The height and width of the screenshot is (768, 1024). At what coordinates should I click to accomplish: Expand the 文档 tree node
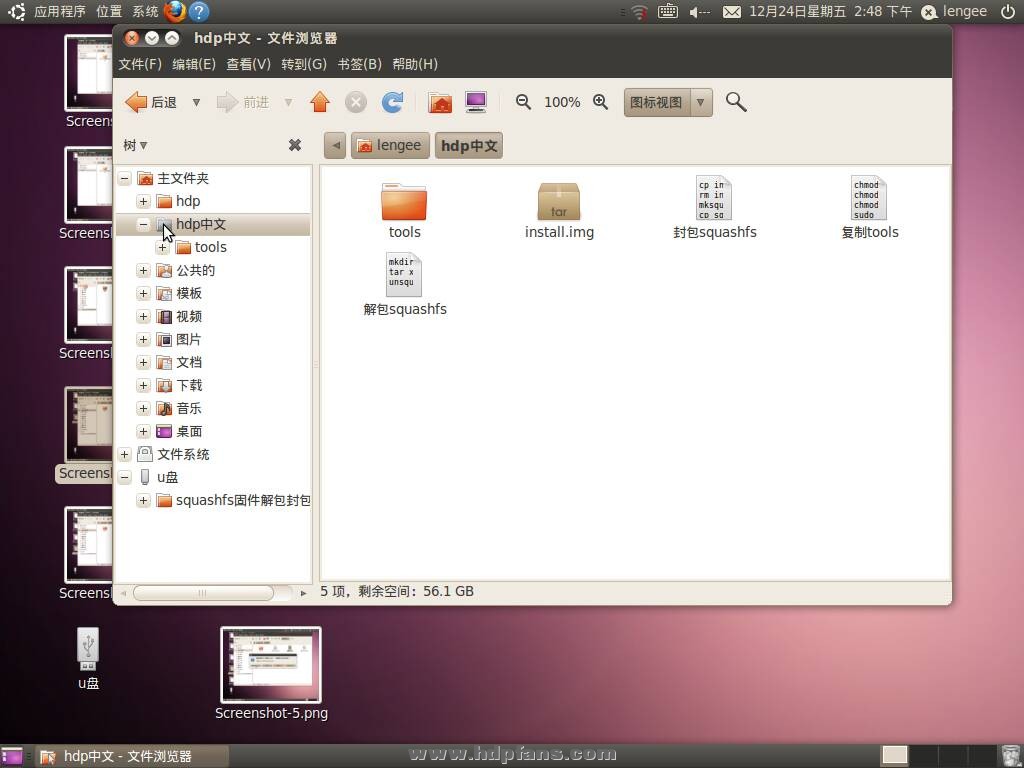[x=144, y=362]
